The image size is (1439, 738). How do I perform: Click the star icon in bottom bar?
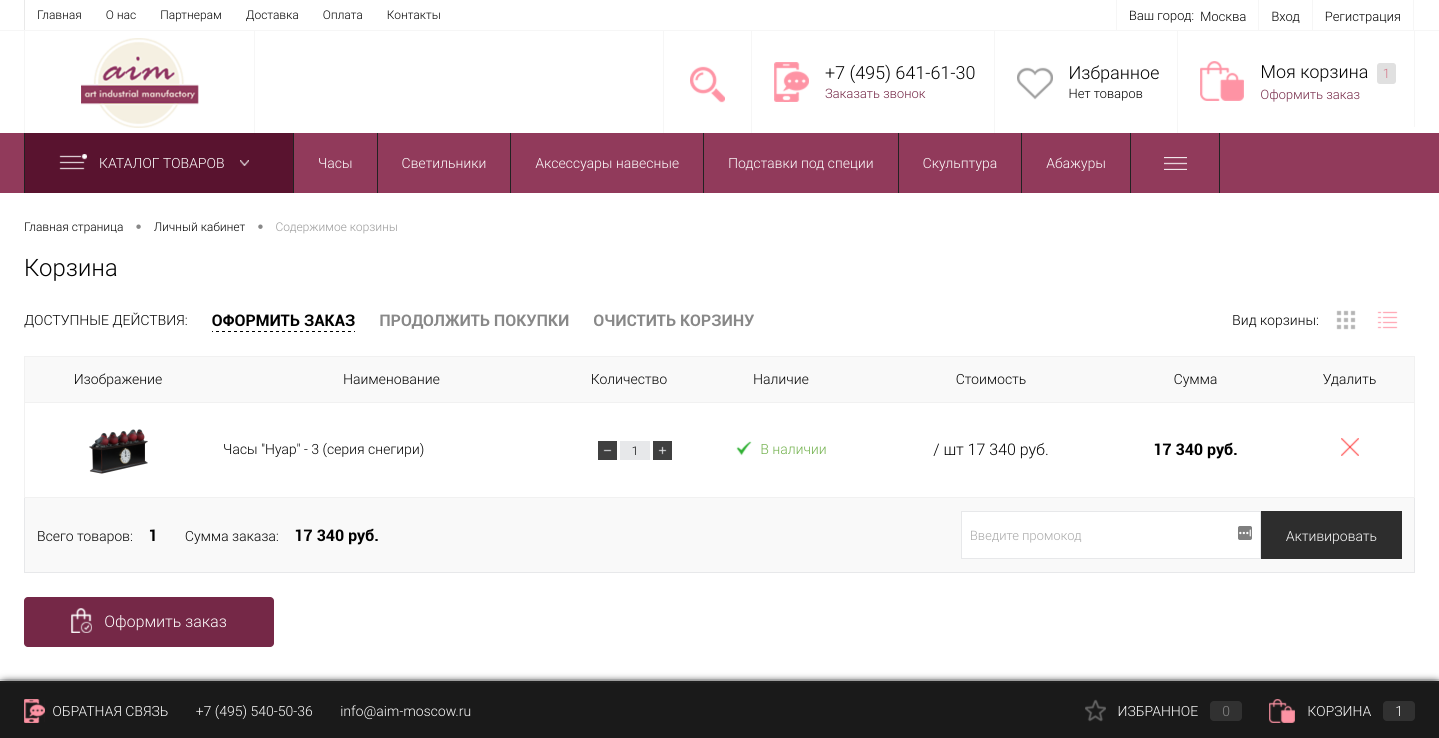[x=1095, y=711]
